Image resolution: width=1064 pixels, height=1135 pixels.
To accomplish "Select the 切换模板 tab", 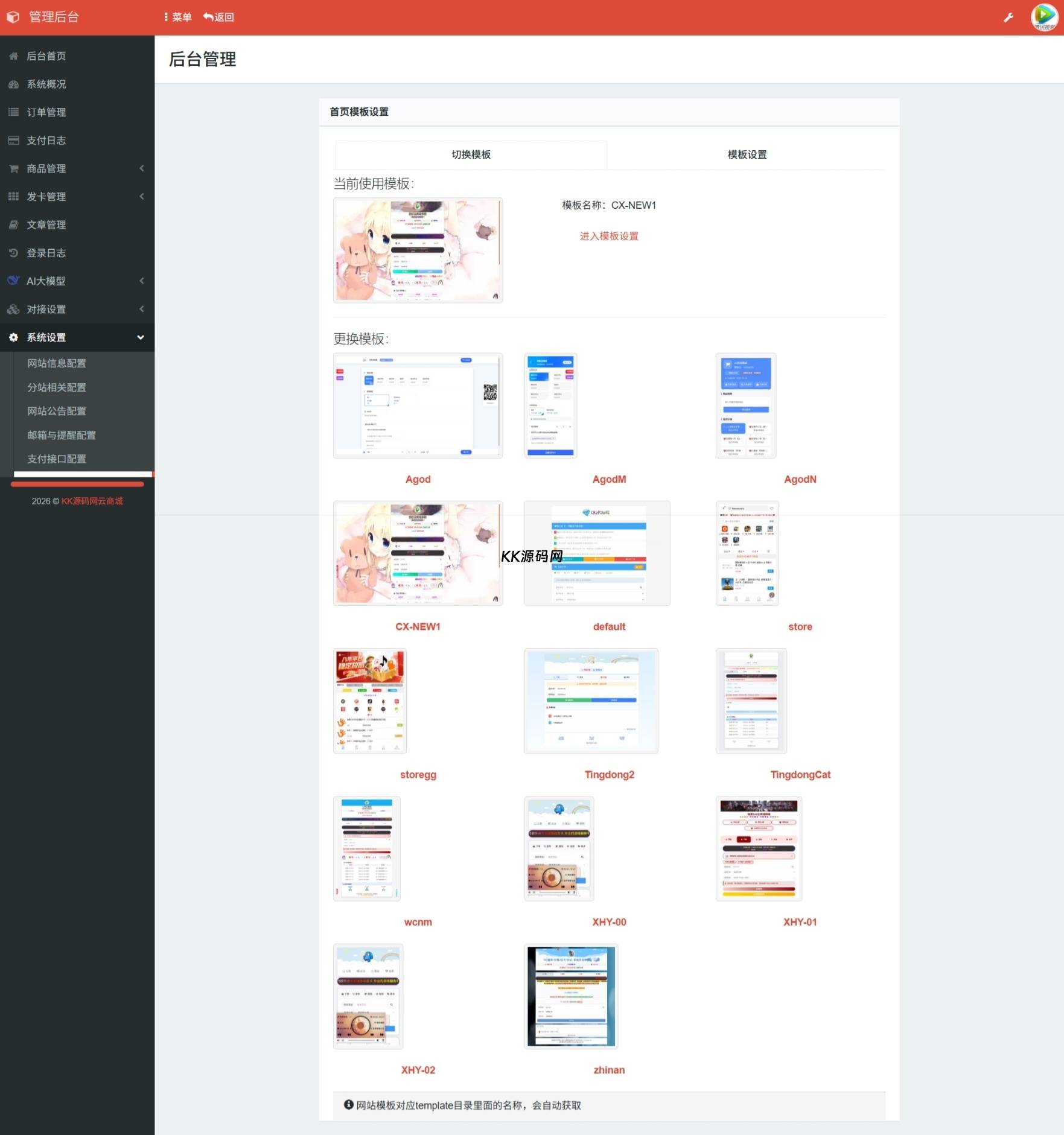I will click(471, 154).
